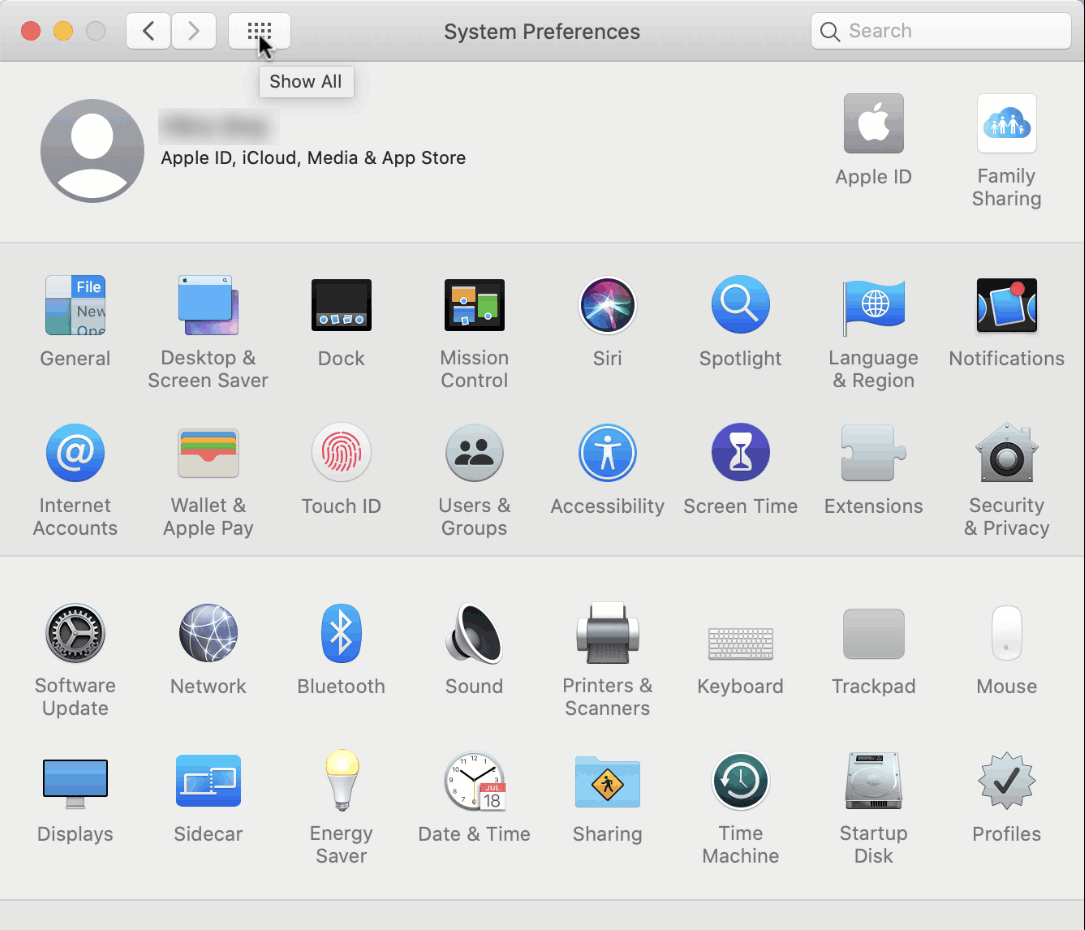Minimize window with the yellow button
1085x930 pixels.
[63, 31]
